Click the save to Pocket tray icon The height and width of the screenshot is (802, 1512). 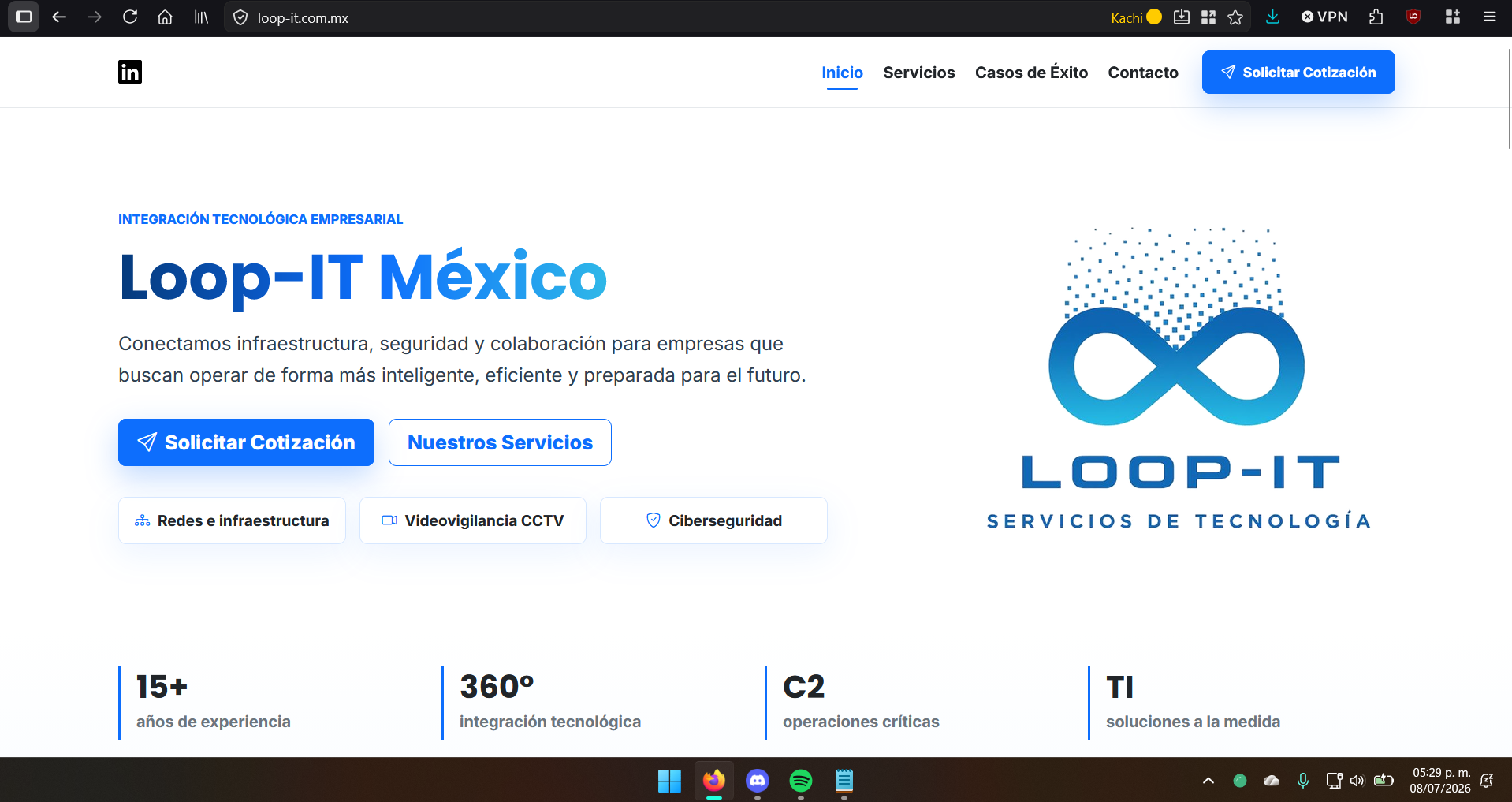tap(1181, 17)
